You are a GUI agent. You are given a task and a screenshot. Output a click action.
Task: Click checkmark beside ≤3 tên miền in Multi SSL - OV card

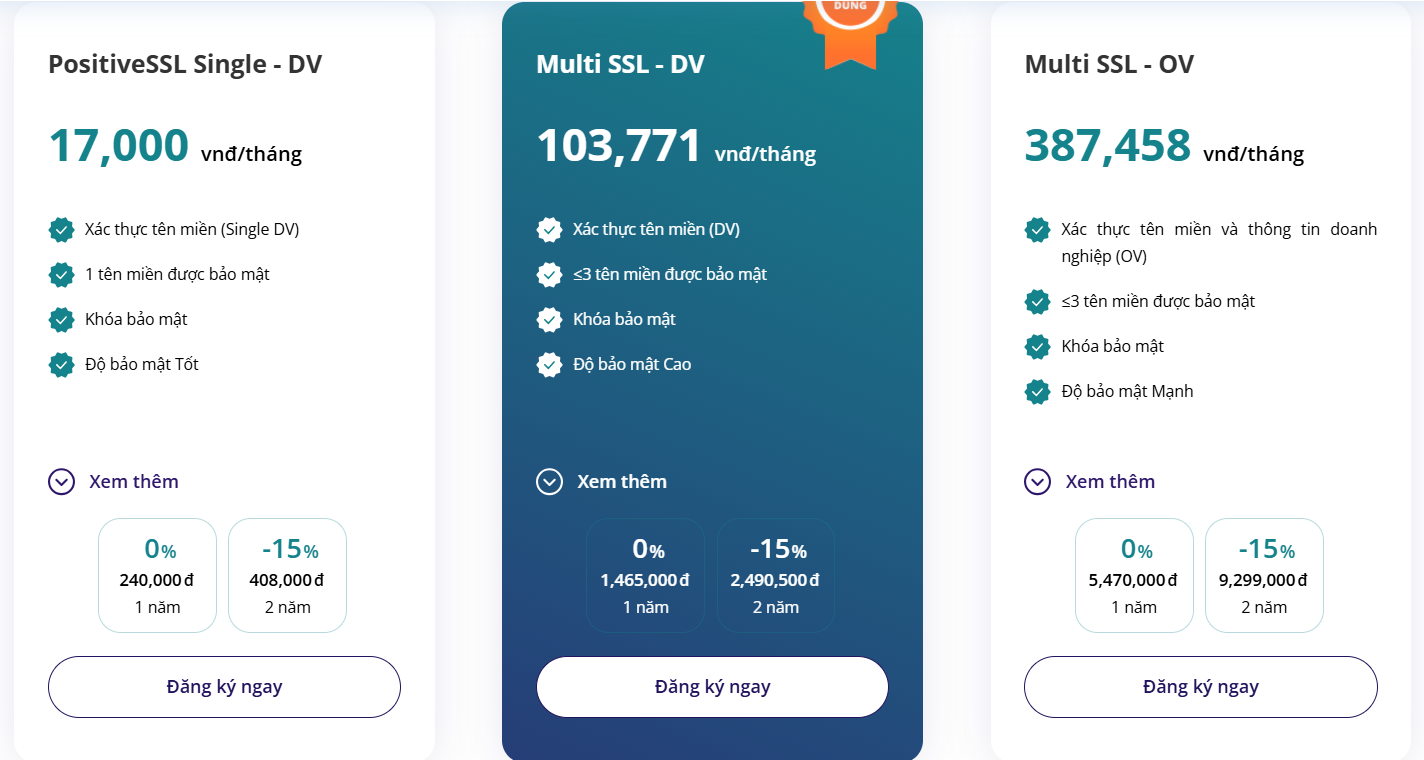pyautogui.click(x=1038, y=302)
